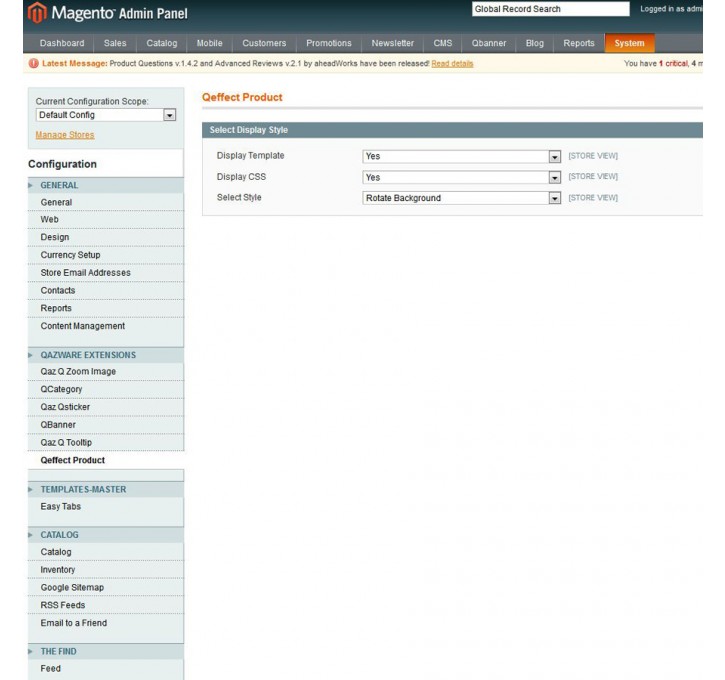Open Email to a Friend settings
The width and height of the screenshot is (725, 680).
point(105,623)
